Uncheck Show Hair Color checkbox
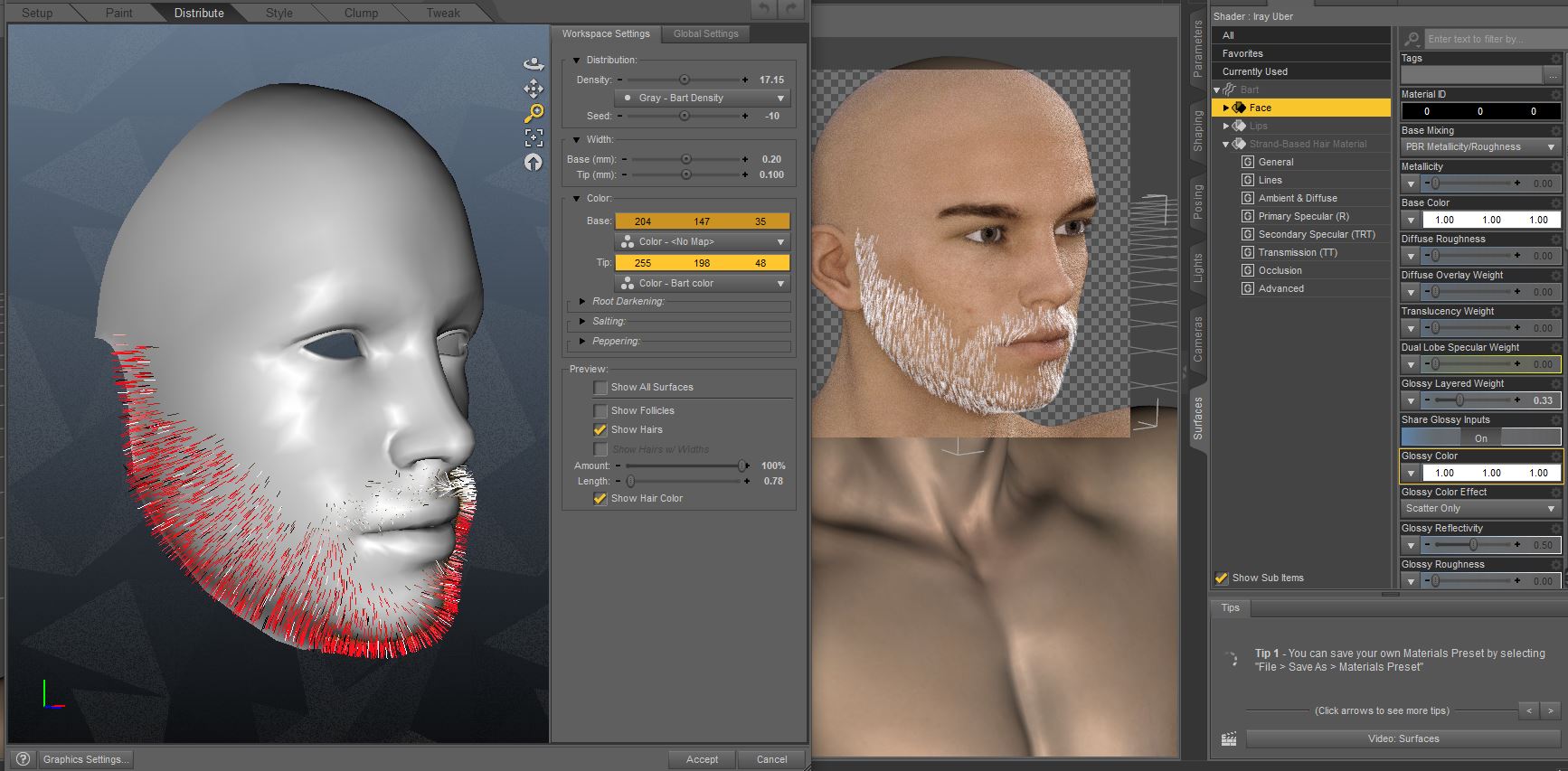Screen dimensions: 1568x771 (x=600, y=499)
